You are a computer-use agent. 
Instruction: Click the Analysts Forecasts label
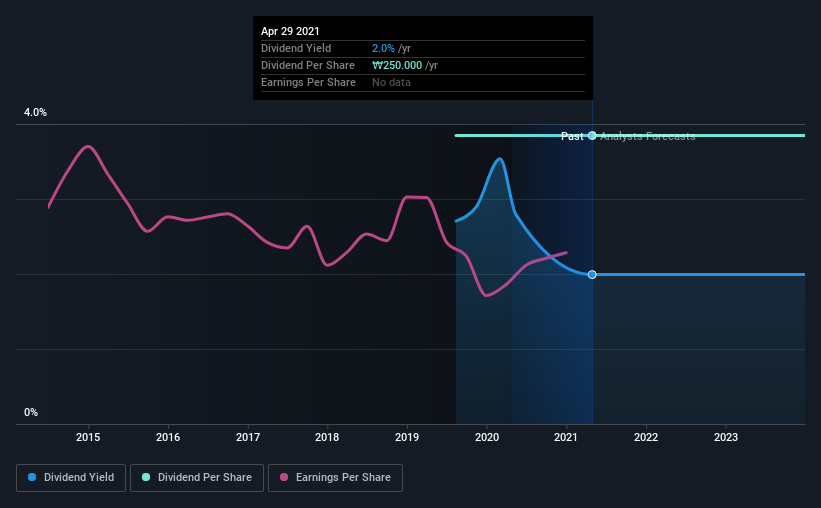coord(648,136)
